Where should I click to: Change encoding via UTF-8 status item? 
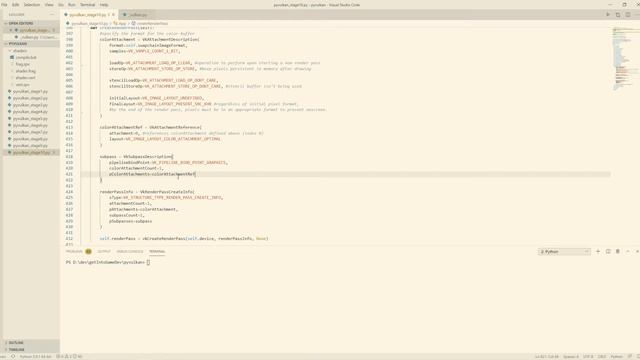(x=588, y=357)
